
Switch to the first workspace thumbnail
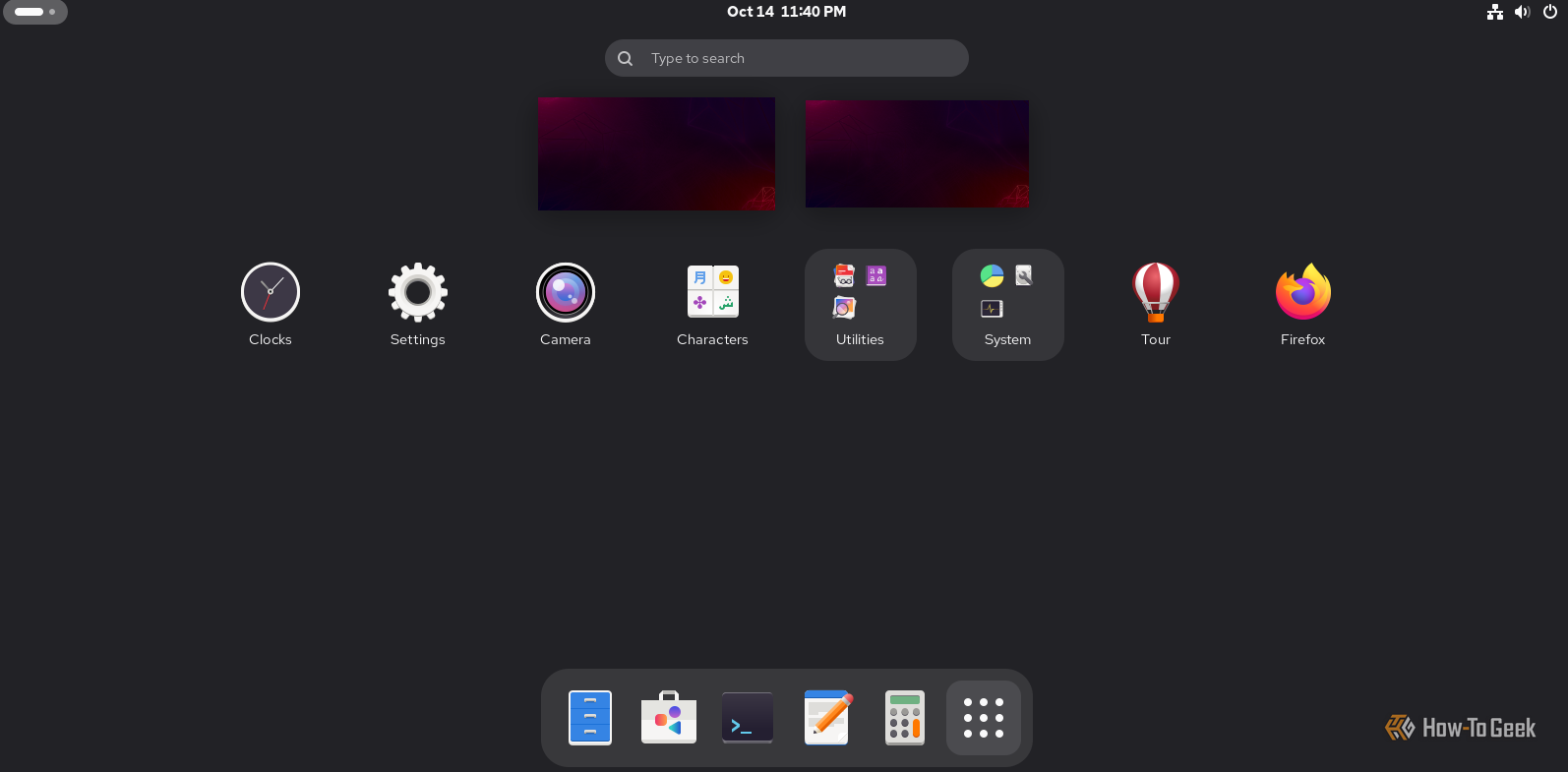[656, 153]
